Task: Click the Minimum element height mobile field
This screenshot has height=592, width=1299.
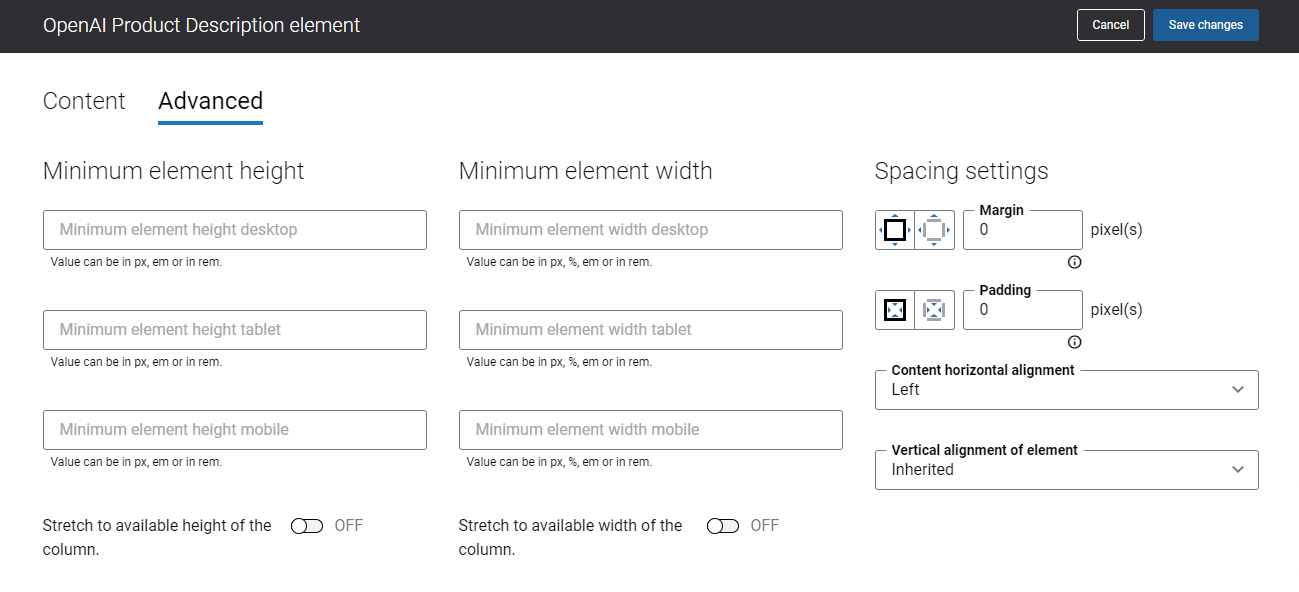Action: click(x=235, y=430)
